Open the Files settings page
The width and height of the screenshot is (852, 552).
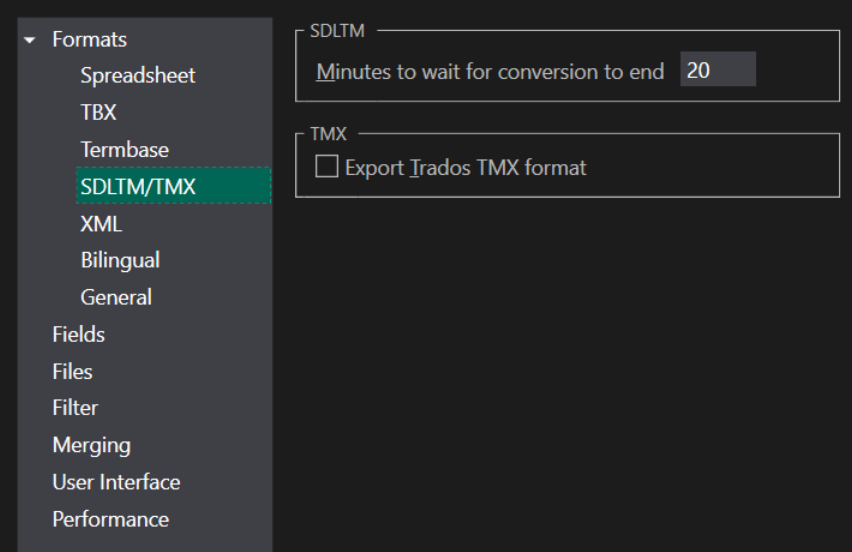pyautogui.click(x=72, y=372)
